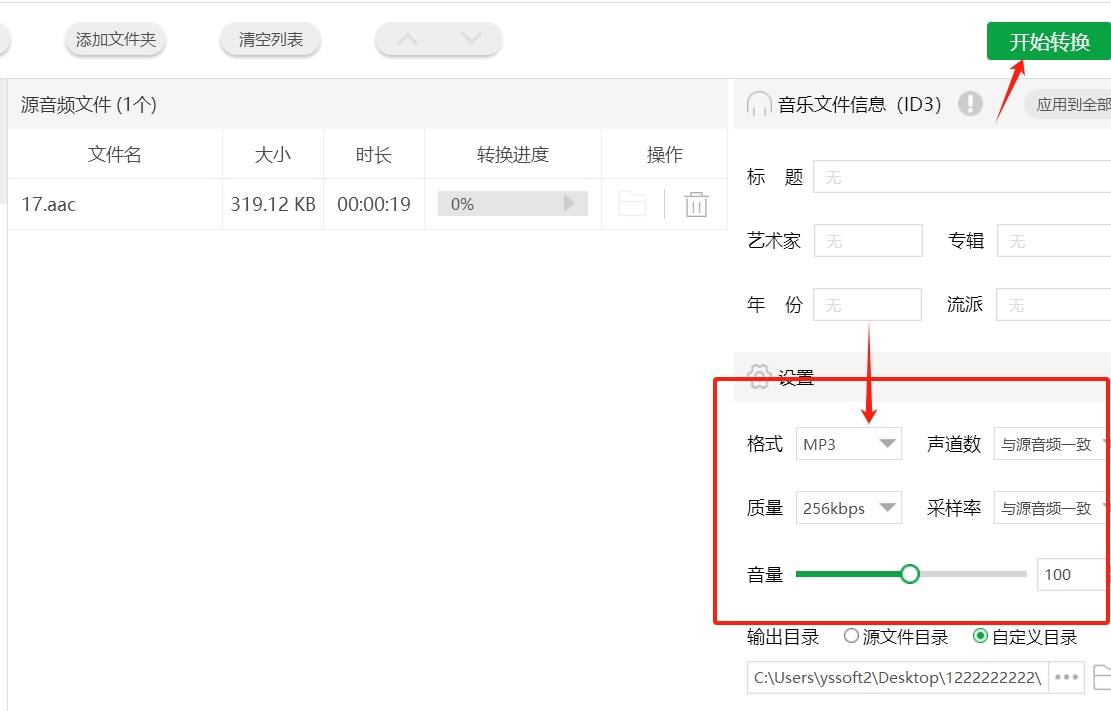Open the 采样率 dropdown

point(1052,508)
